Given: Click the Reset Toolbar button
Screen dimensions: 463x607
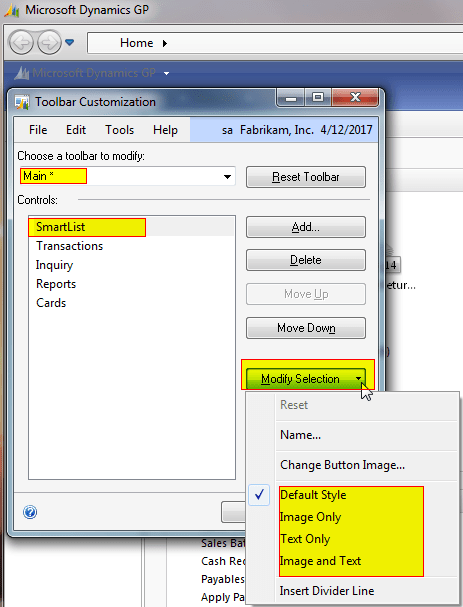Looking at the screenshot, I should (x=306, y=177).
